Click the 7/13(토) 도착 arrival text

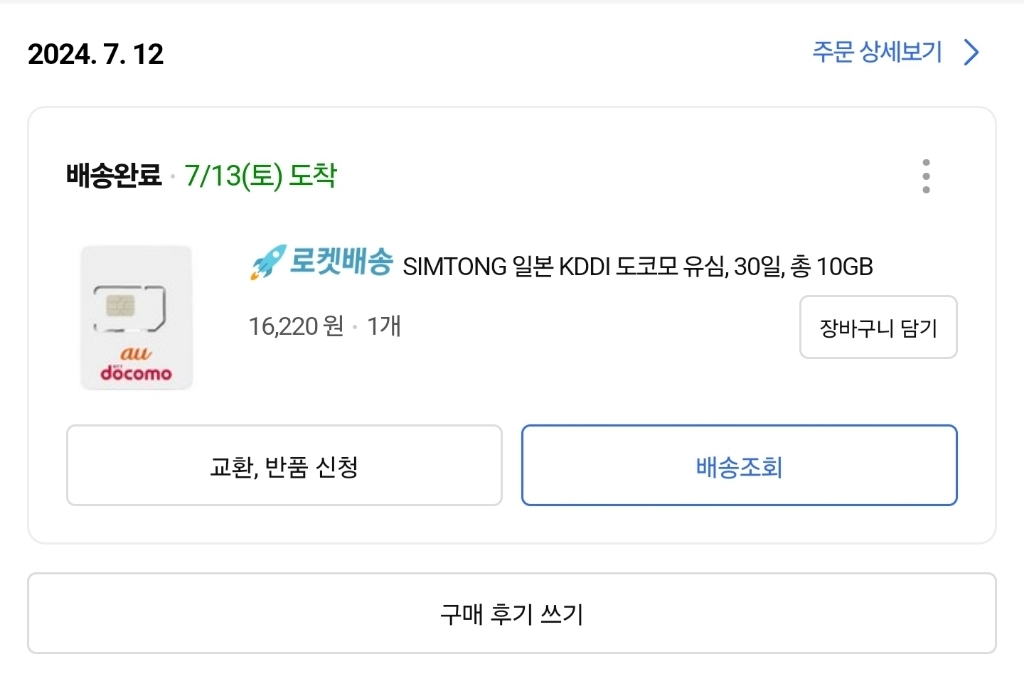[261, 177]
